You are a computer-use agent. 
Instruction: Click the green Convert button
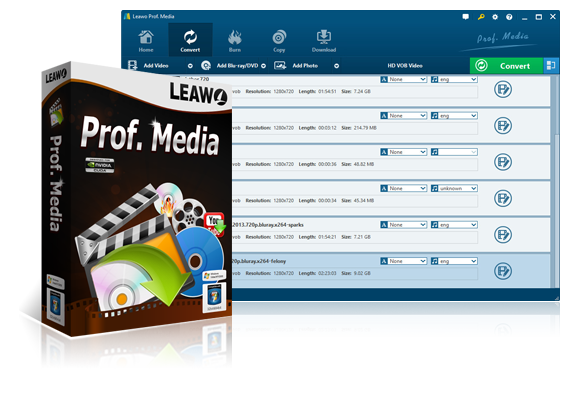[506, 66]
